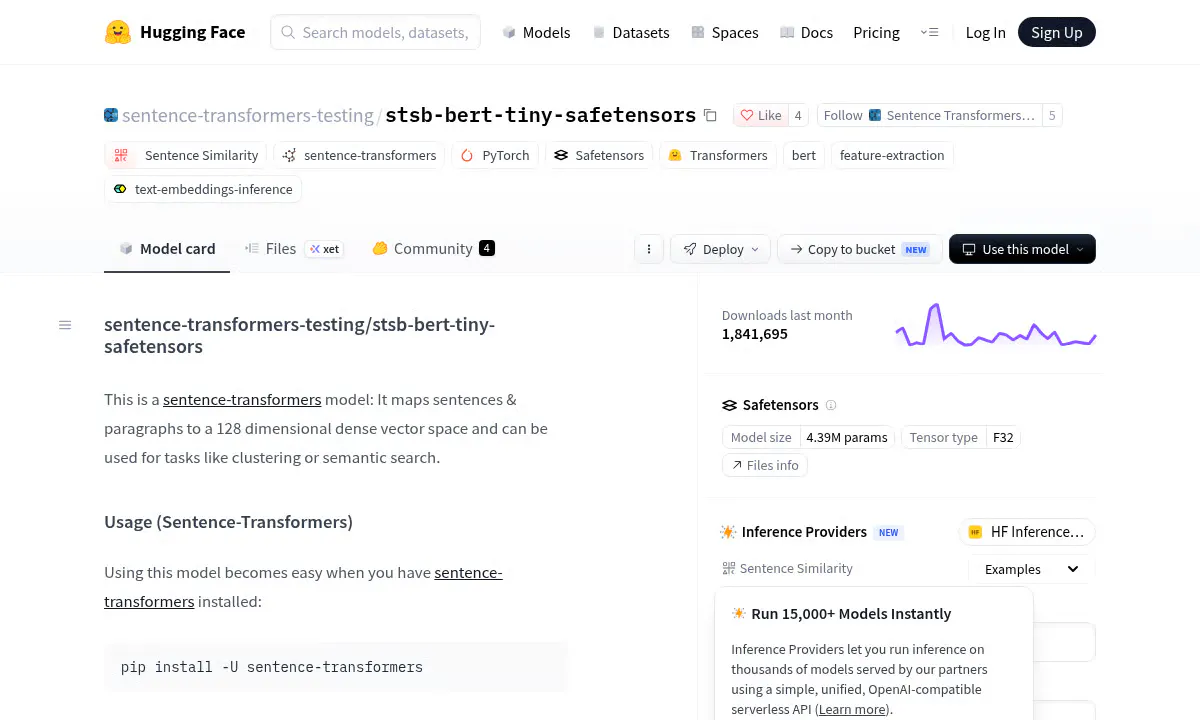Focus the search models, datasets field
Image resolution: width=1200 pixels, height=720 pixels.
(x=376, y=32)
